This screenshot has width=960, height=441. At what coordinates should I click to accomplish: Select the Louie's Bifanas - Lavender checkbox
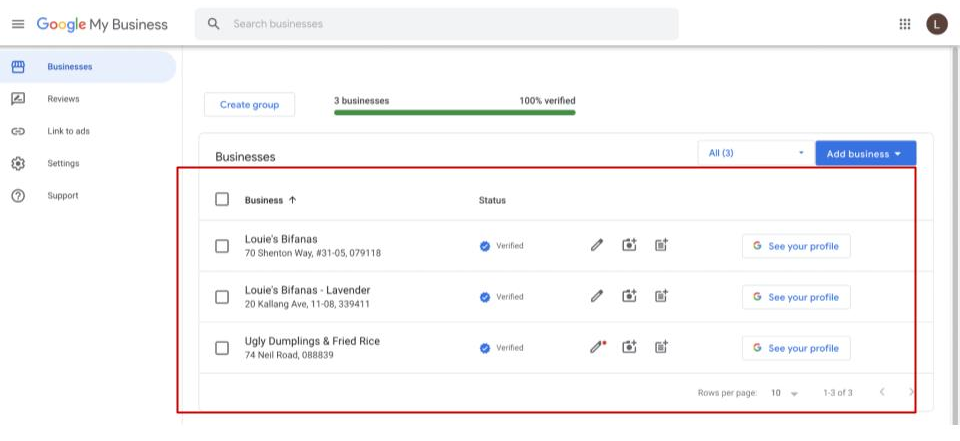click(222, 297)
